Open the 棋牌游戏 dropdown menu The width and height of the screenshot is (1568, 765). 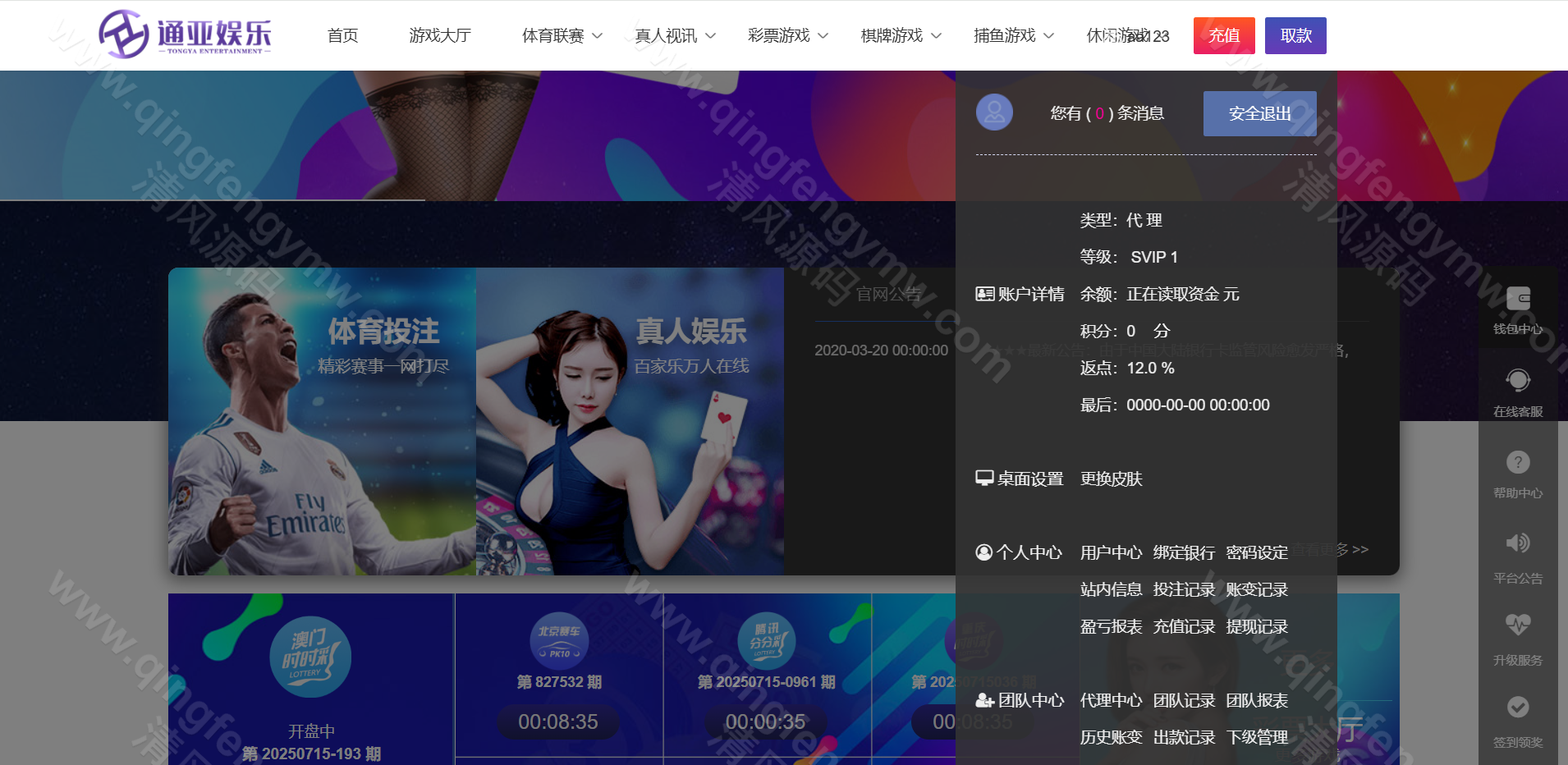tap(901, 36)
